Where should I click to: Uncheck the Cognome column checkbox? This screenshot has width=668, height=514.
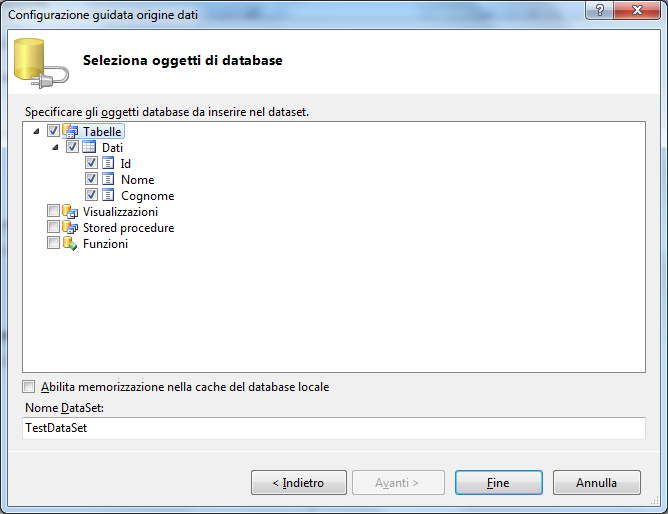[x=91, y=195]
